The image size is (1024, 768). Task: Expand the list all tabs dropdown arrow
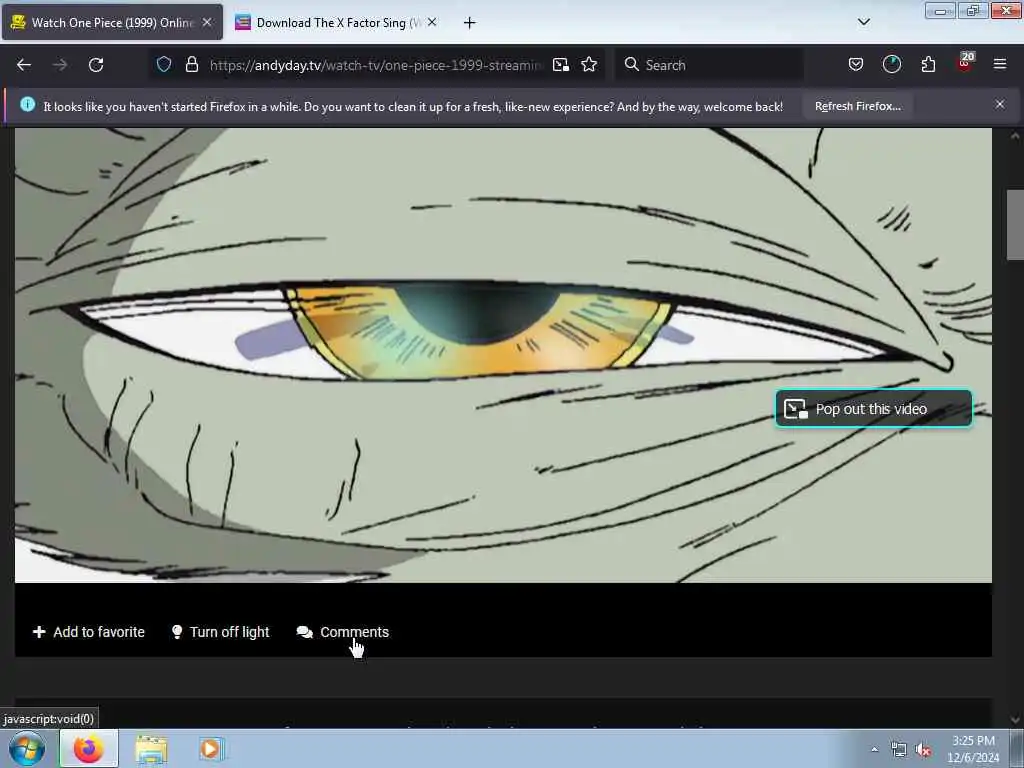click(864, 22)
